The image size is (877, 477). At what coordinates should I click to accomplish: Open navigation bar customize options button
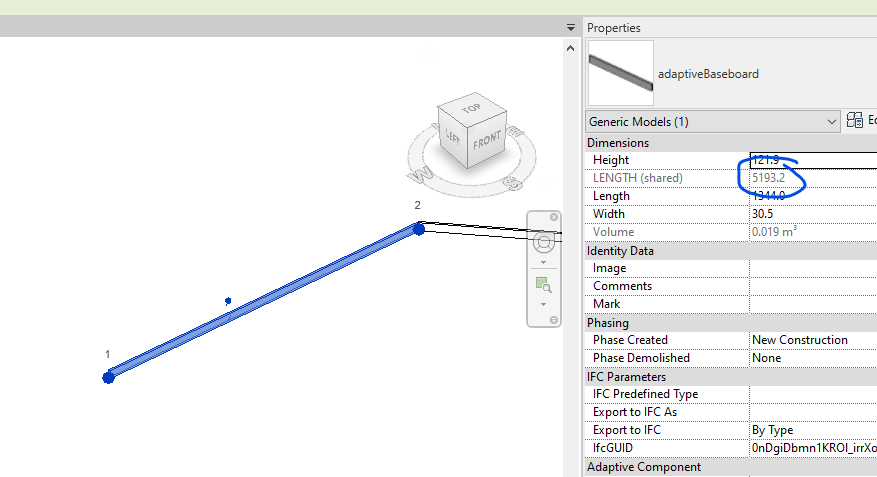point(554,320)
